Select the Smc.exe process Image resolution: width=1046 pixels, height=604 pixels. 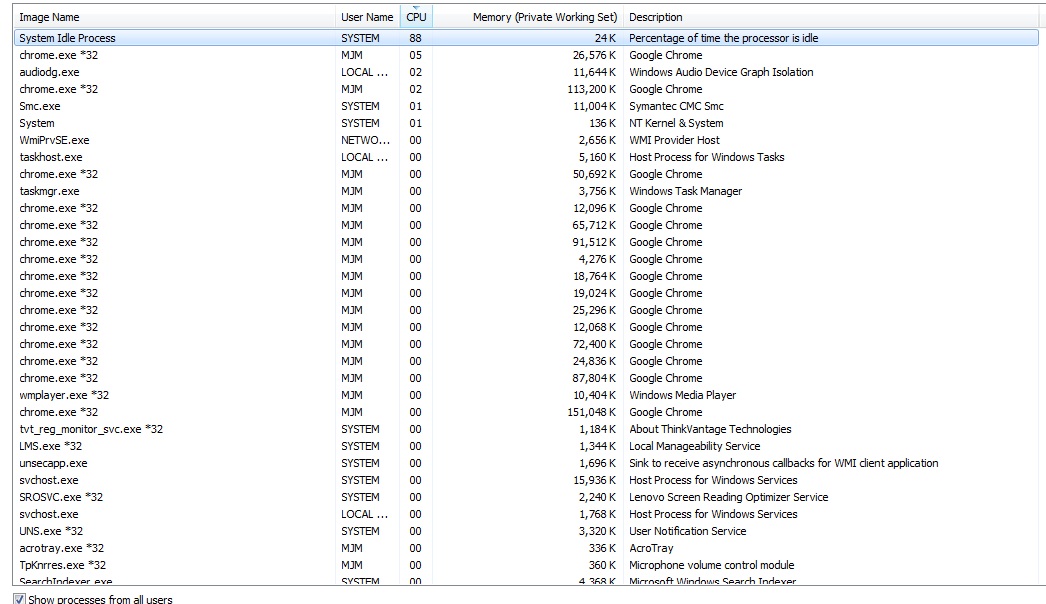coord(39,106)
